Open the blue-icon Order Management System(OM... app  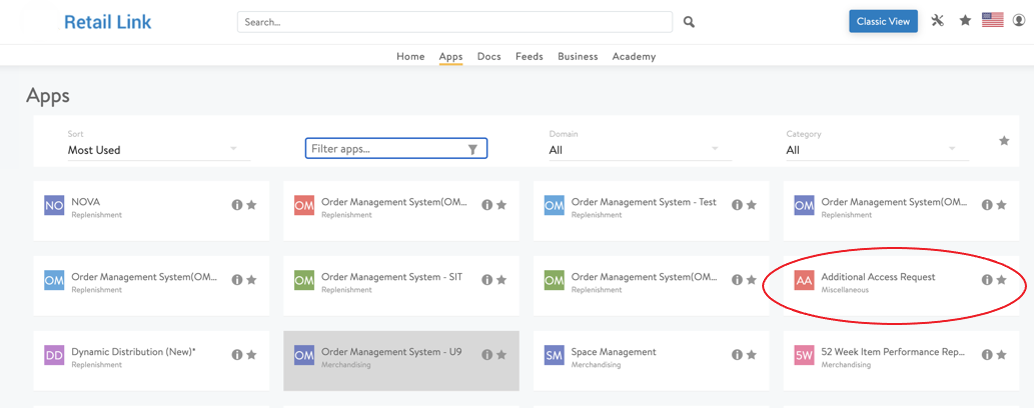(151, 286)
